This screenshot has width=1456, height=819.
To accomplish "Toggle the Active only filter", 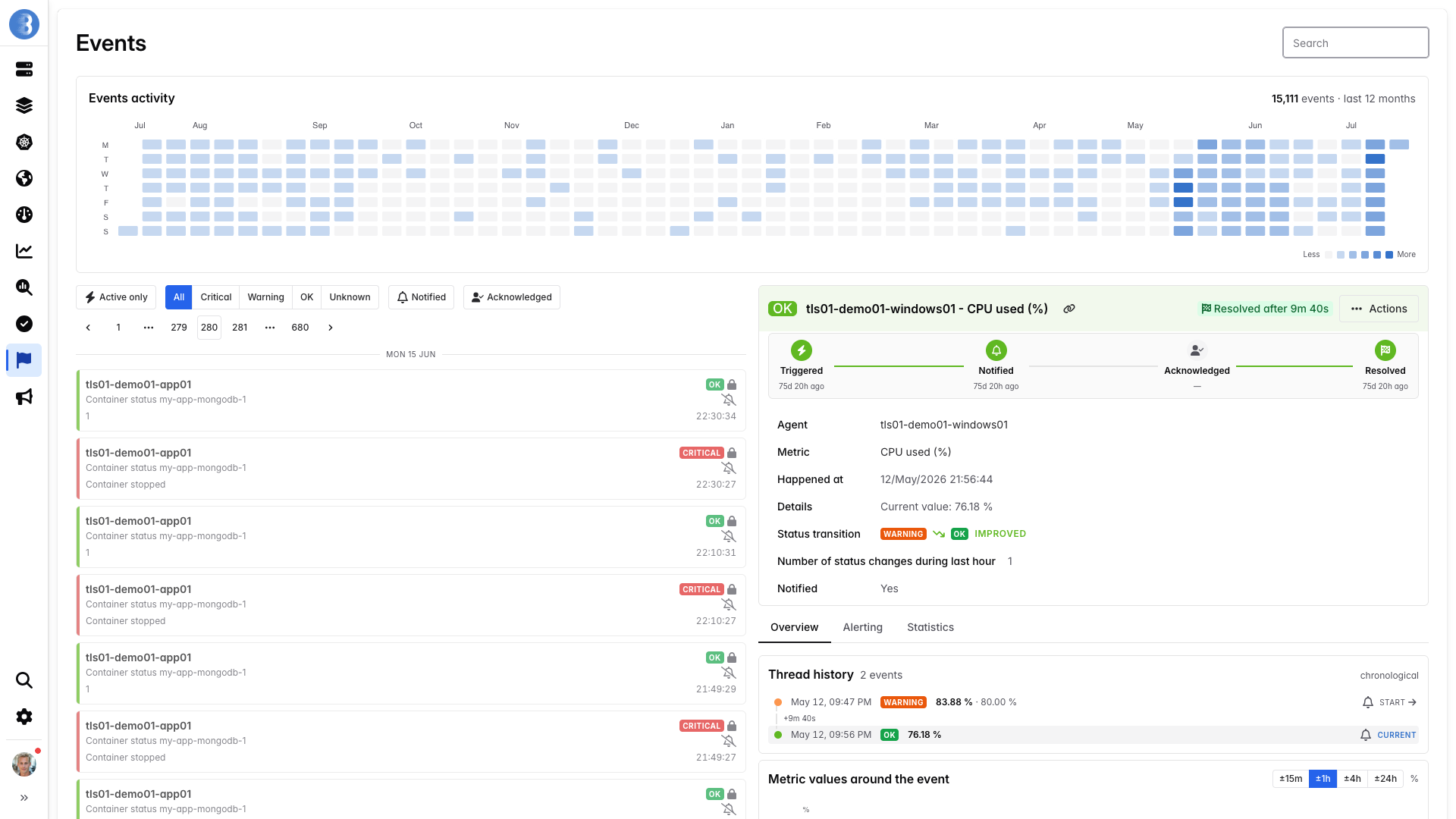I will coord(116,297).
